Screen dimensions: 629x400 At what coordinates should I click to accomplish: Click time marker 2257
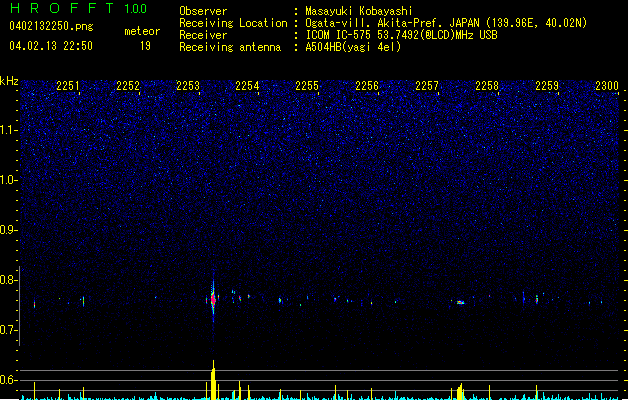tap(427, 86)
